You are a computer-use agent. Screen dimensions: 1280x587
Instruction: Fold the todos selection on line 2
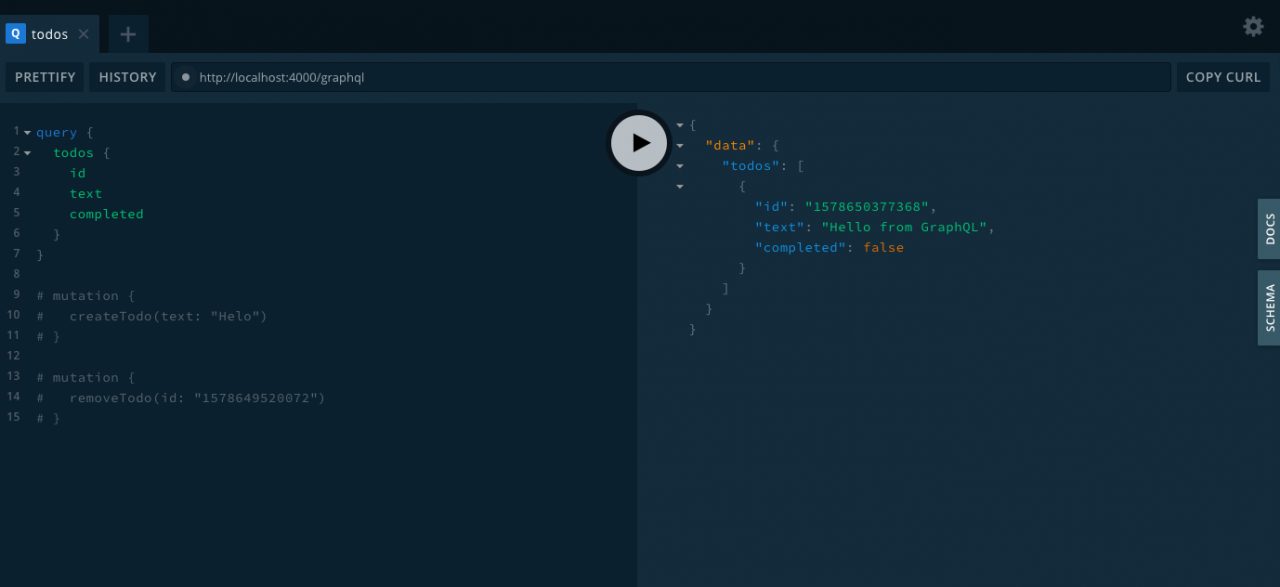tap(28, 153)
